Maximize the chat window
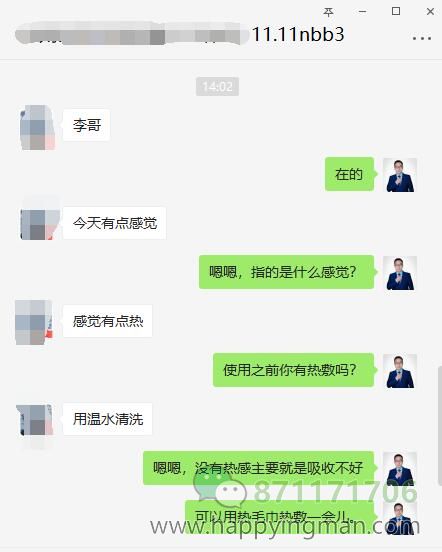This screenshot has height=552, width=442. 396,11
